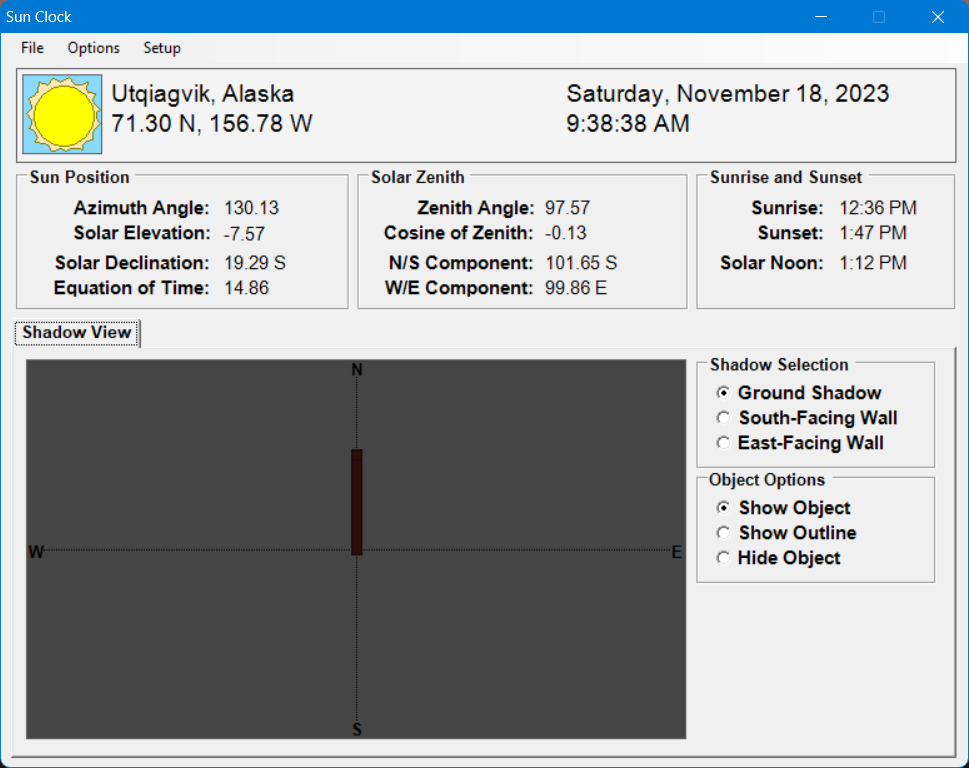
Task: Click the S compass marker at the bottom
Action: tap(357, 730)
